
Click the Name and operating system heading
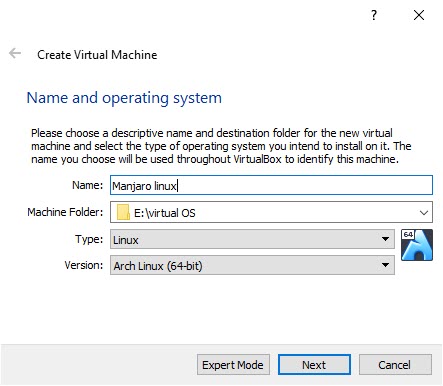point(124,98)
